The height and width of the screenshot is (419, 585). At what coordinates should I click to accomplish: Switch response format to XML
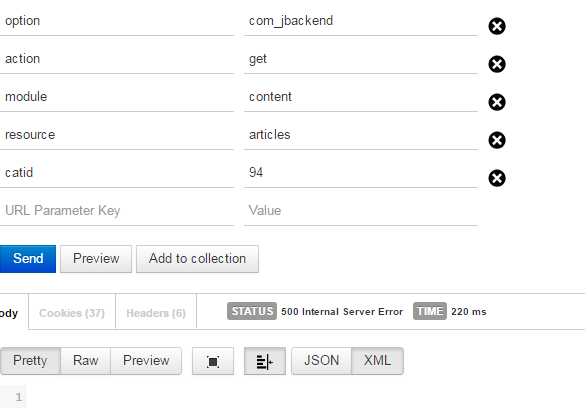pos(378,361)
